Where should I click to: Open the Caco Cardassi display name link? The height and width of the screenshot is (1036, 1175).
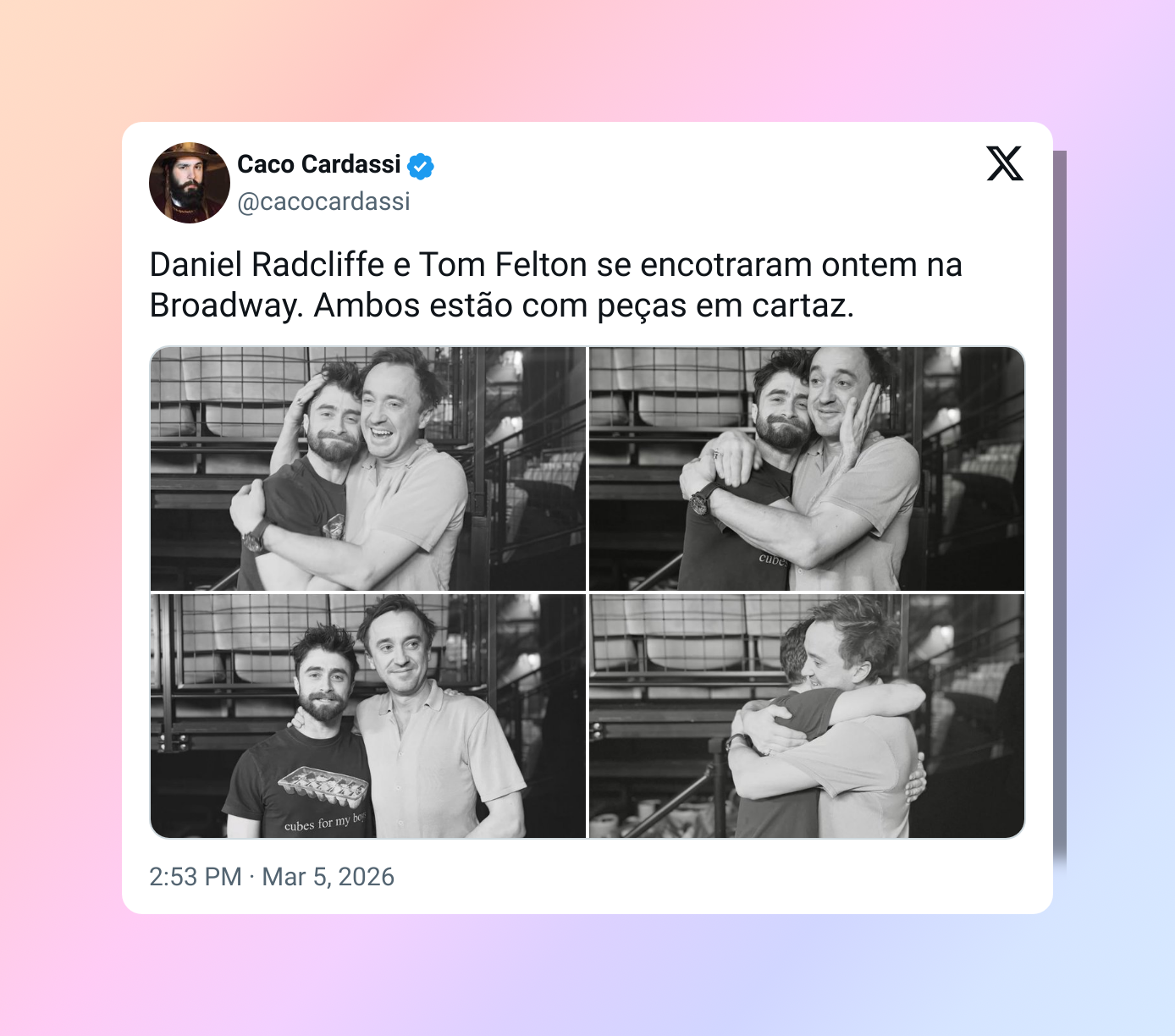(319, 164)
